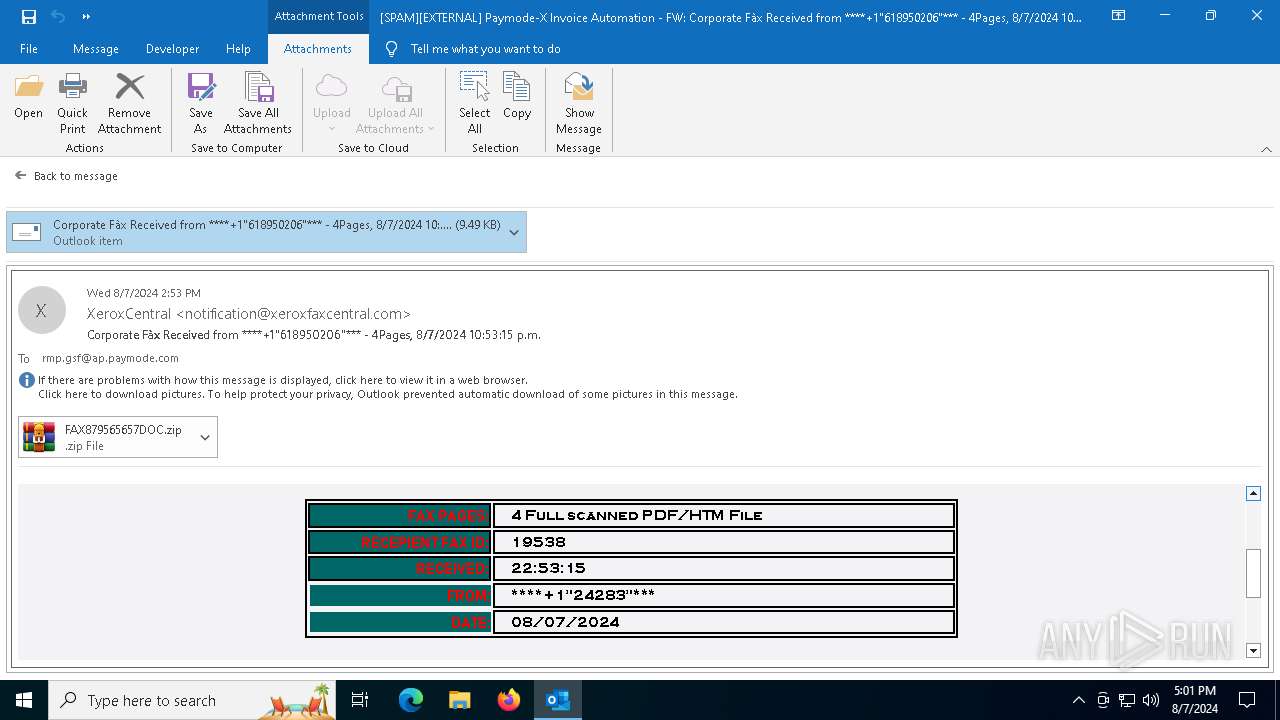Click the date value 08/07/2024 cell
1280x720 pixels.
(724, 622)
